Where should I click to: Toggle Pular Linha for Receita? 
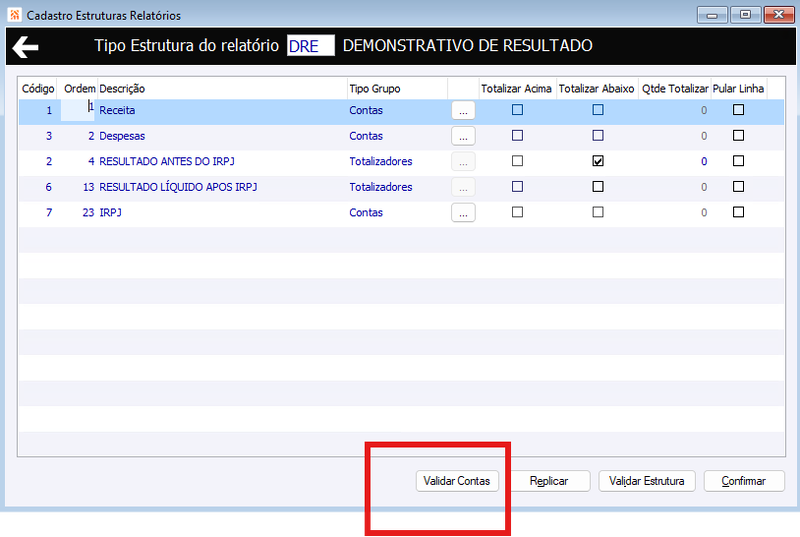(738, 110)
